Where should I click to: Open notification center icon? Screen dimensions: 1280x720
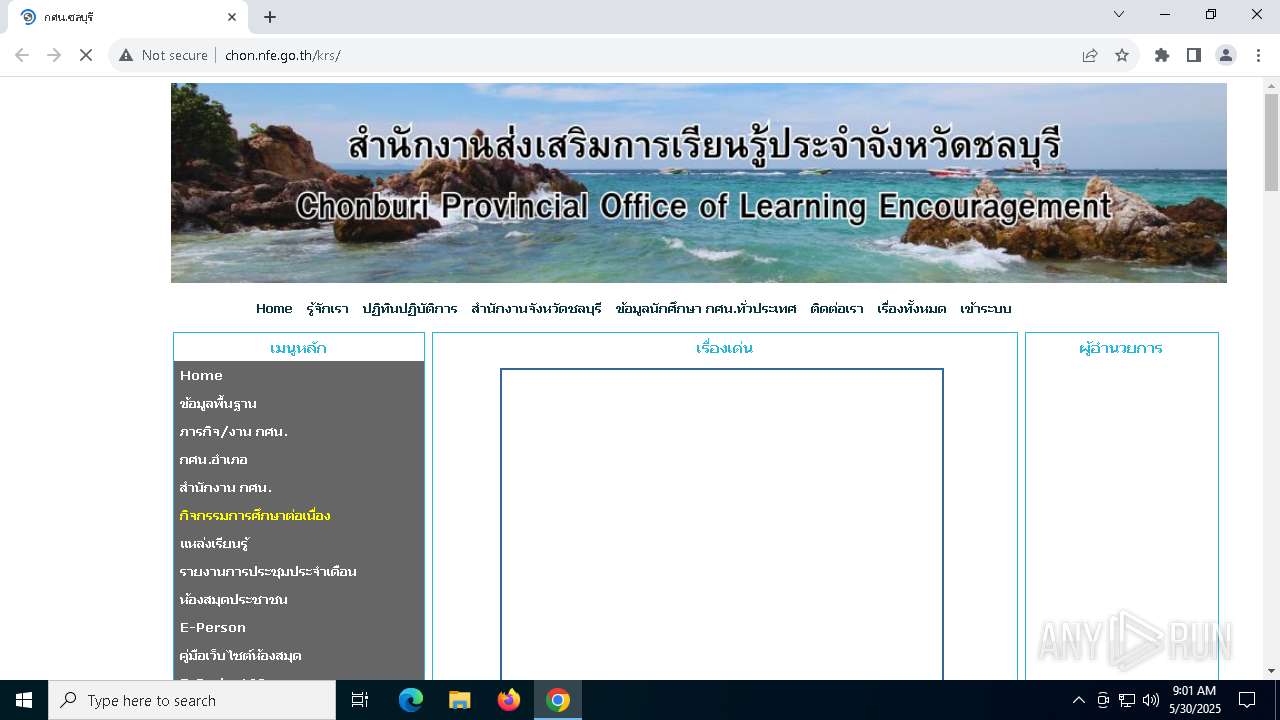[1247, 700]
